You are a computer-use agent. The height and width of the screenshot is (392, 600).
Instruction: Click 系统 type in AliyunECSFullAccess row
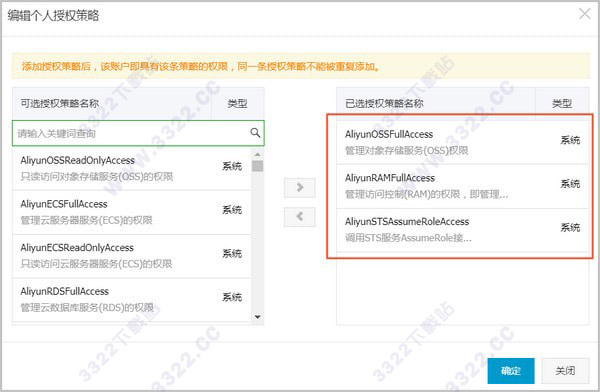[232, 210]
